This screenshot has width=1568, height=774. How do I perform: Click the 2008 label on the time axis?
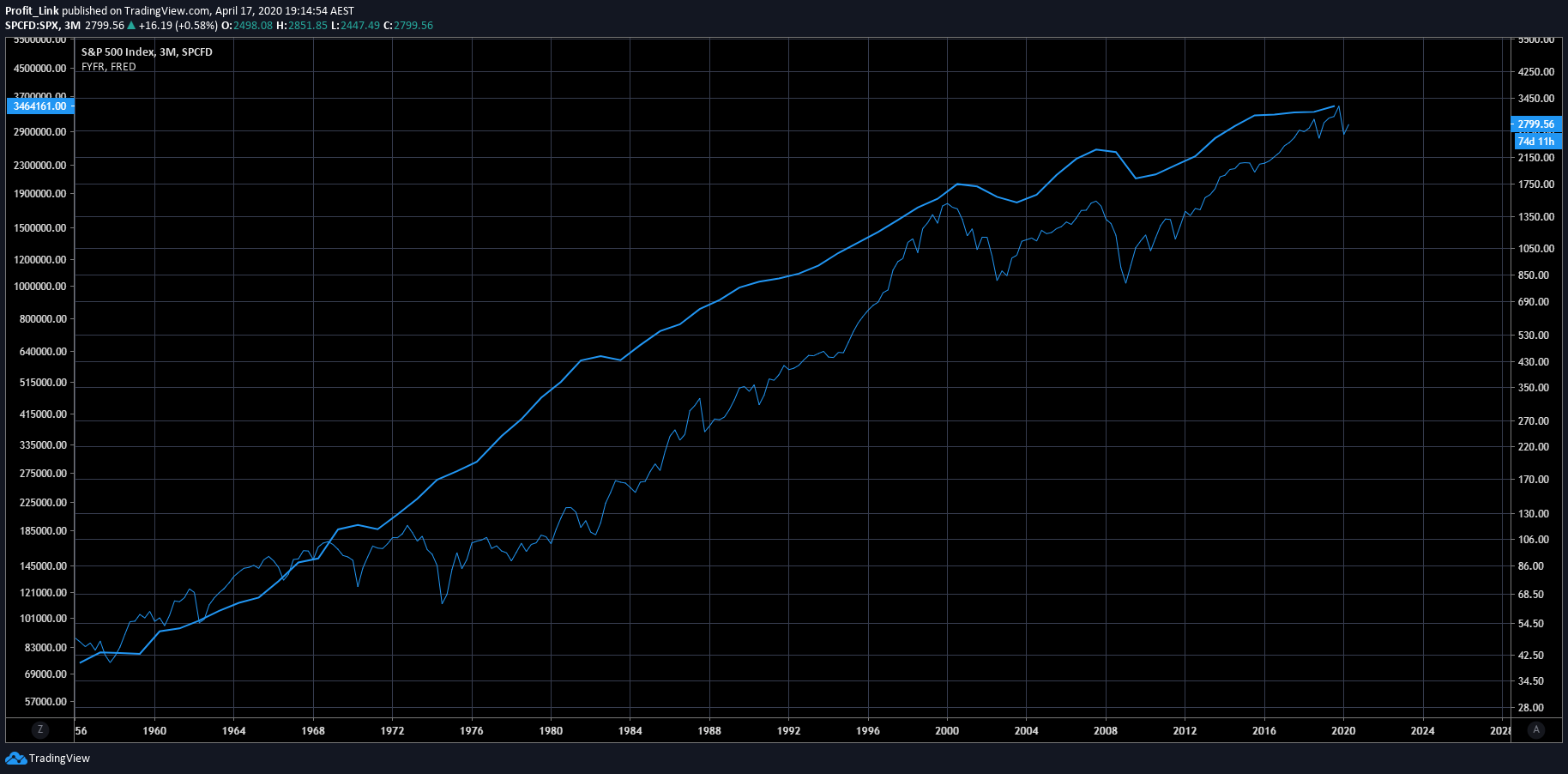(1106, 731)
